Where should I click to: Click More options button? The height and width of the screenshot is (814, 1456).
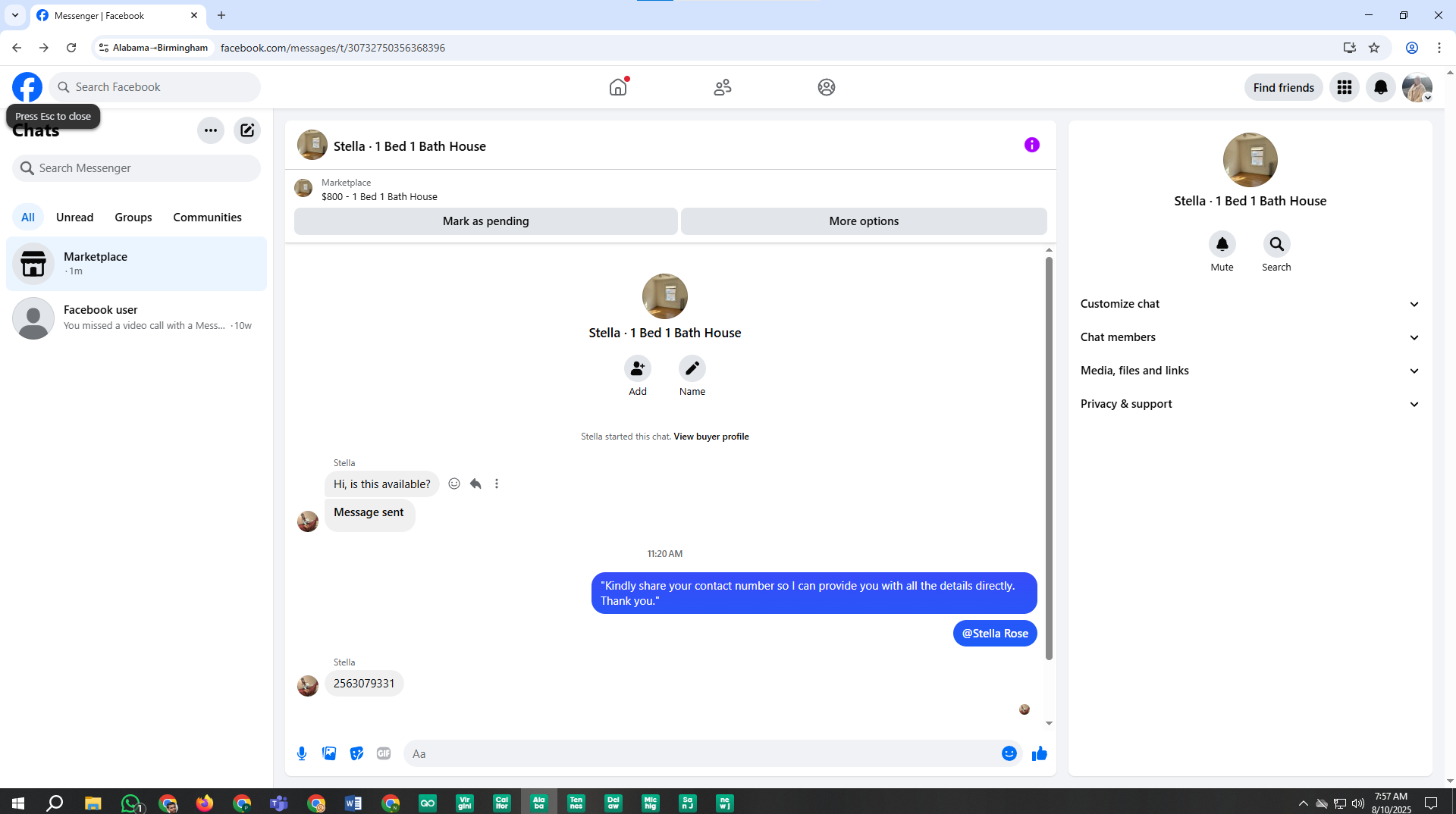coord(864,221)
